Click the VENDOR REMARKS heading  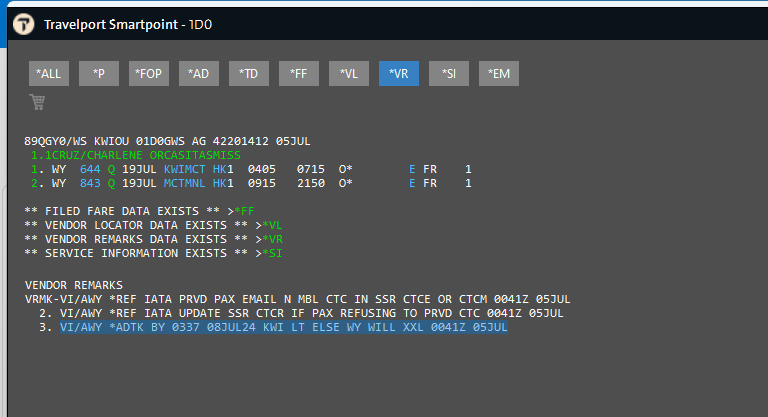point(73,285)
